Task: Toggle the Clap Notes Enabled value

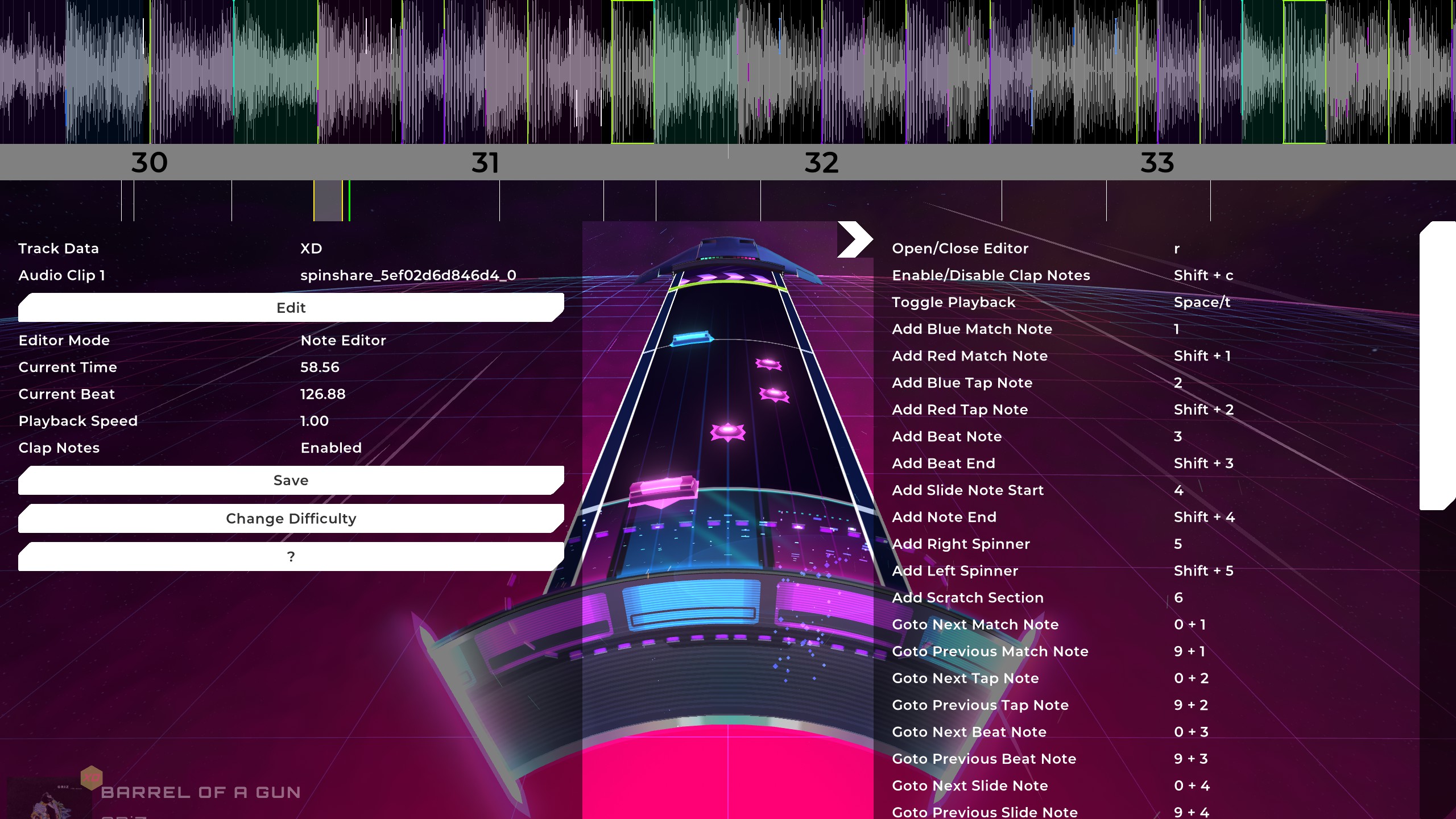Action: (x=331, y=448)
